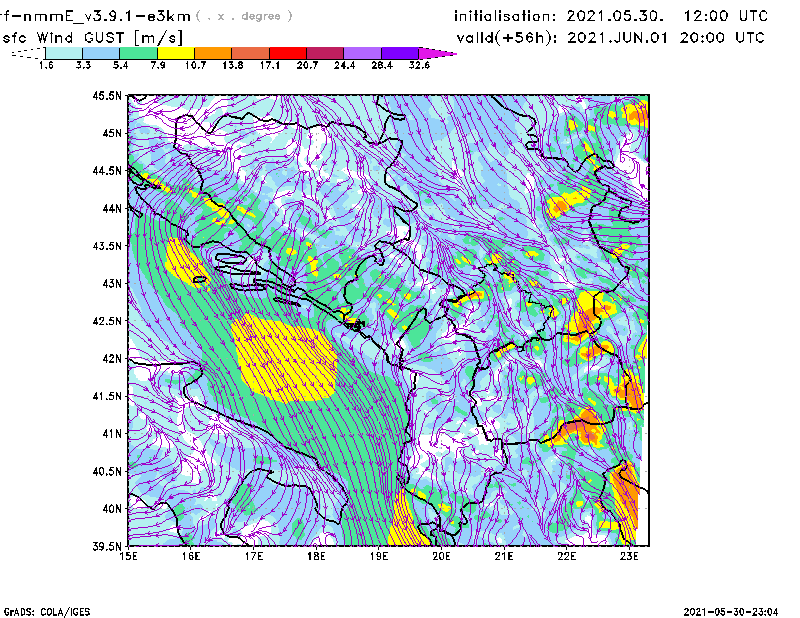Select the light purple 24.4–28.4 legend swatch
The image size is (800, 618).
pyautogui.click(x=362, y=53)
